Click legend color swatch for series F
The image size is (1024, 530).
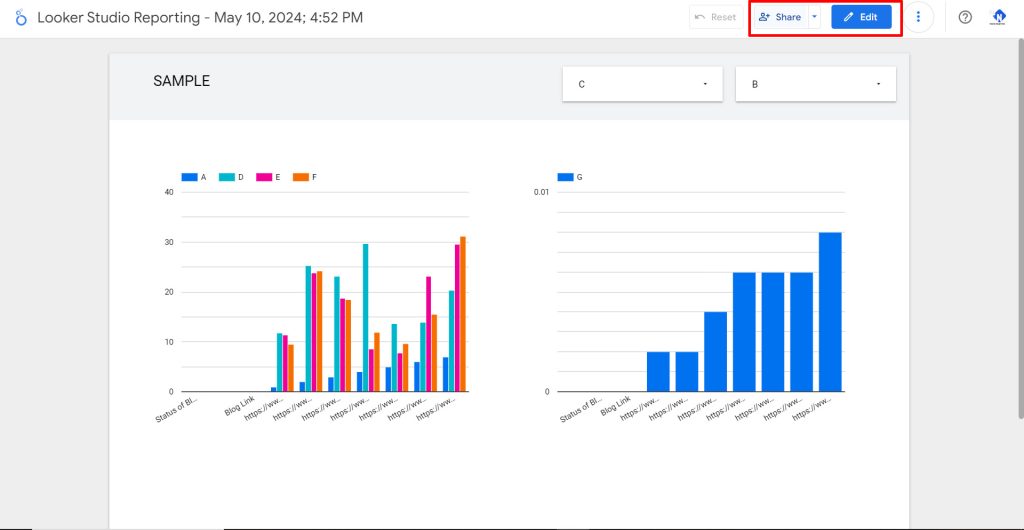click(x=300, y=177)
